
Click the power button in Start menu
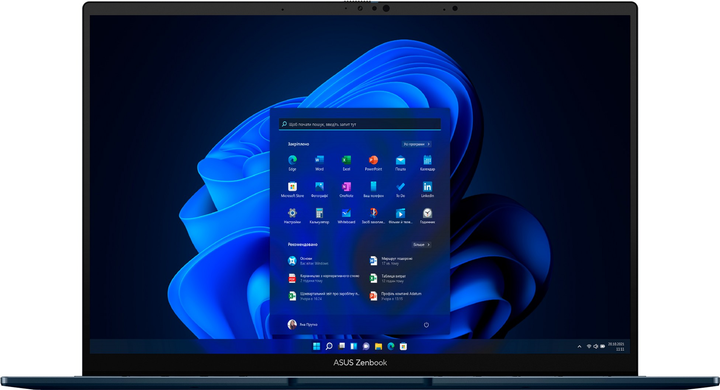tap(426, 325)
